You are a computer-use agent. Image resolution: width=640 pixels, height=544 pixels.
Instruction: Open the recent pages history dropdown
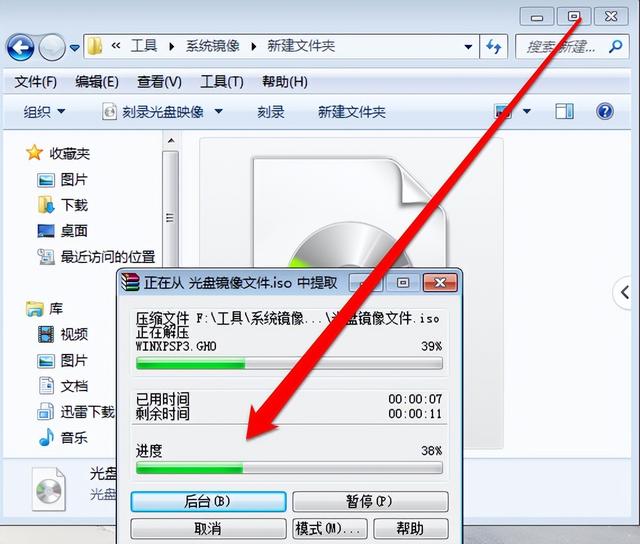coord(74,48)
